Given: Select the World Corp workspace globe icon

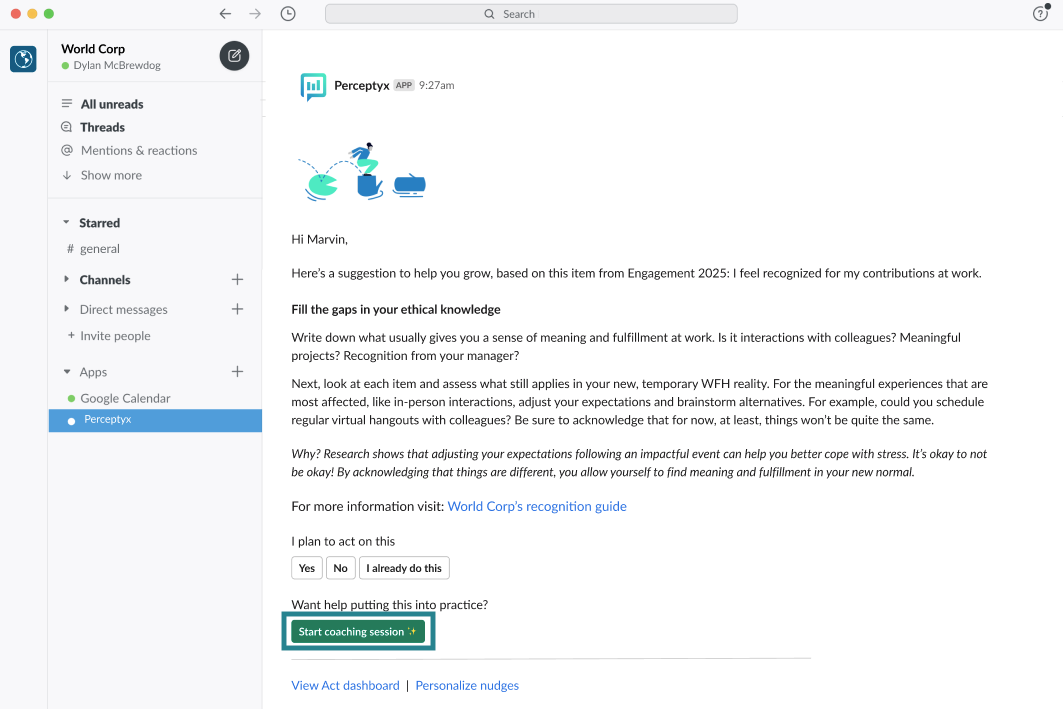Looking at the screenshot, I should click(x=23, y=59).
